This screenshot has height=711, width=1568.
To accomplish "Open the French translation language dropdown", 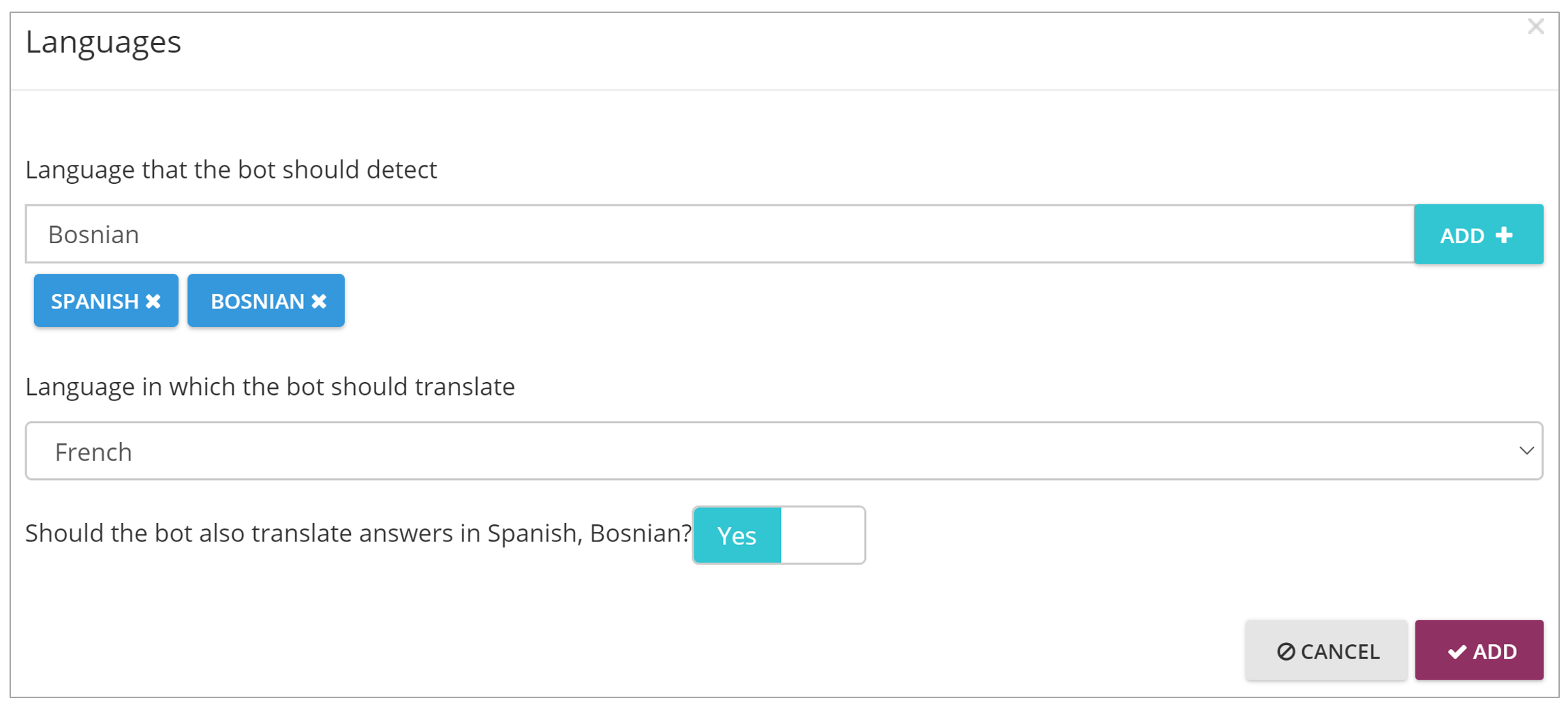I will (784, 451).
